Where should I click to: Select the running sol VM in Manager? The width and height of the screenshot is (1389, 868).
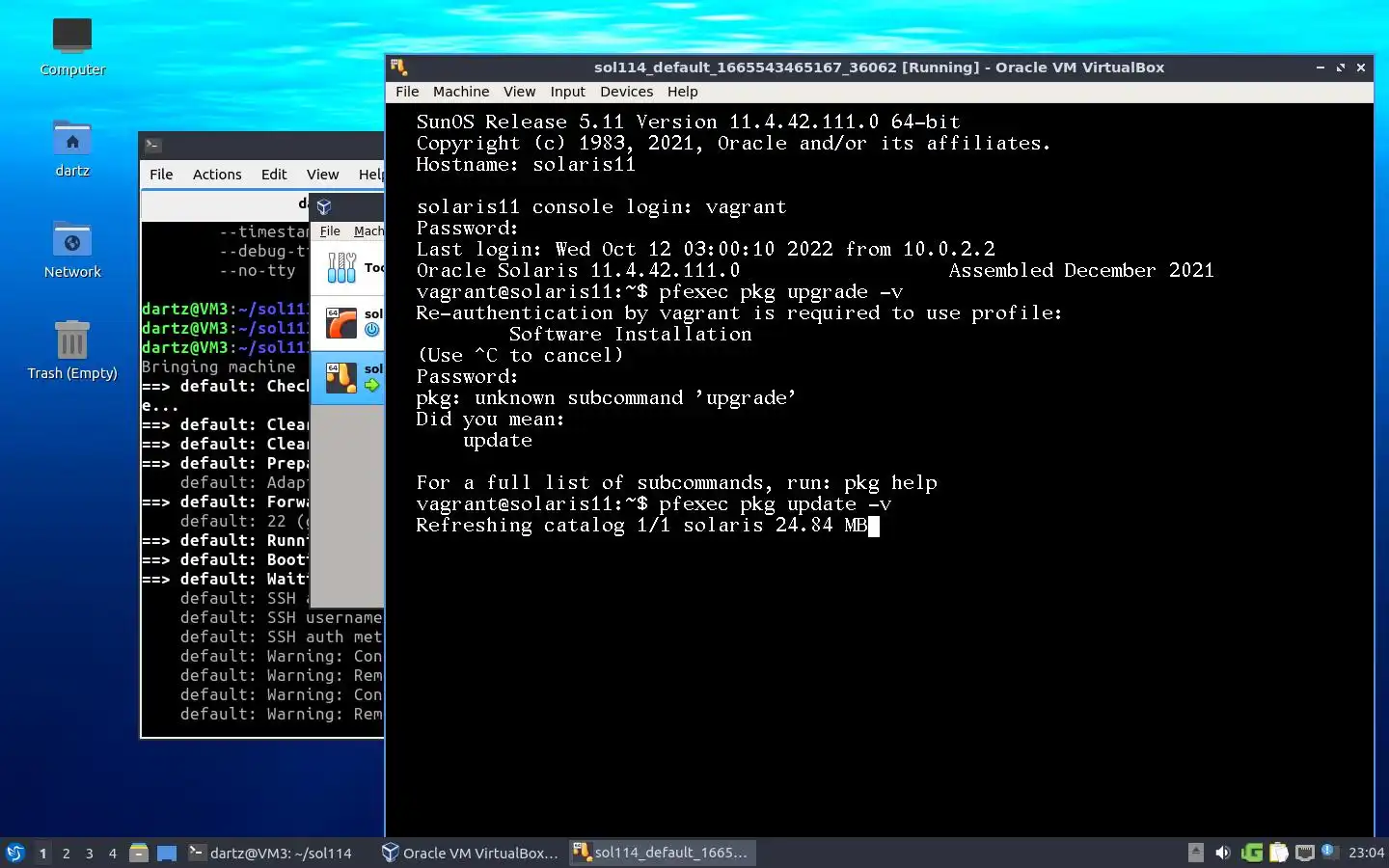coord(348,377)
